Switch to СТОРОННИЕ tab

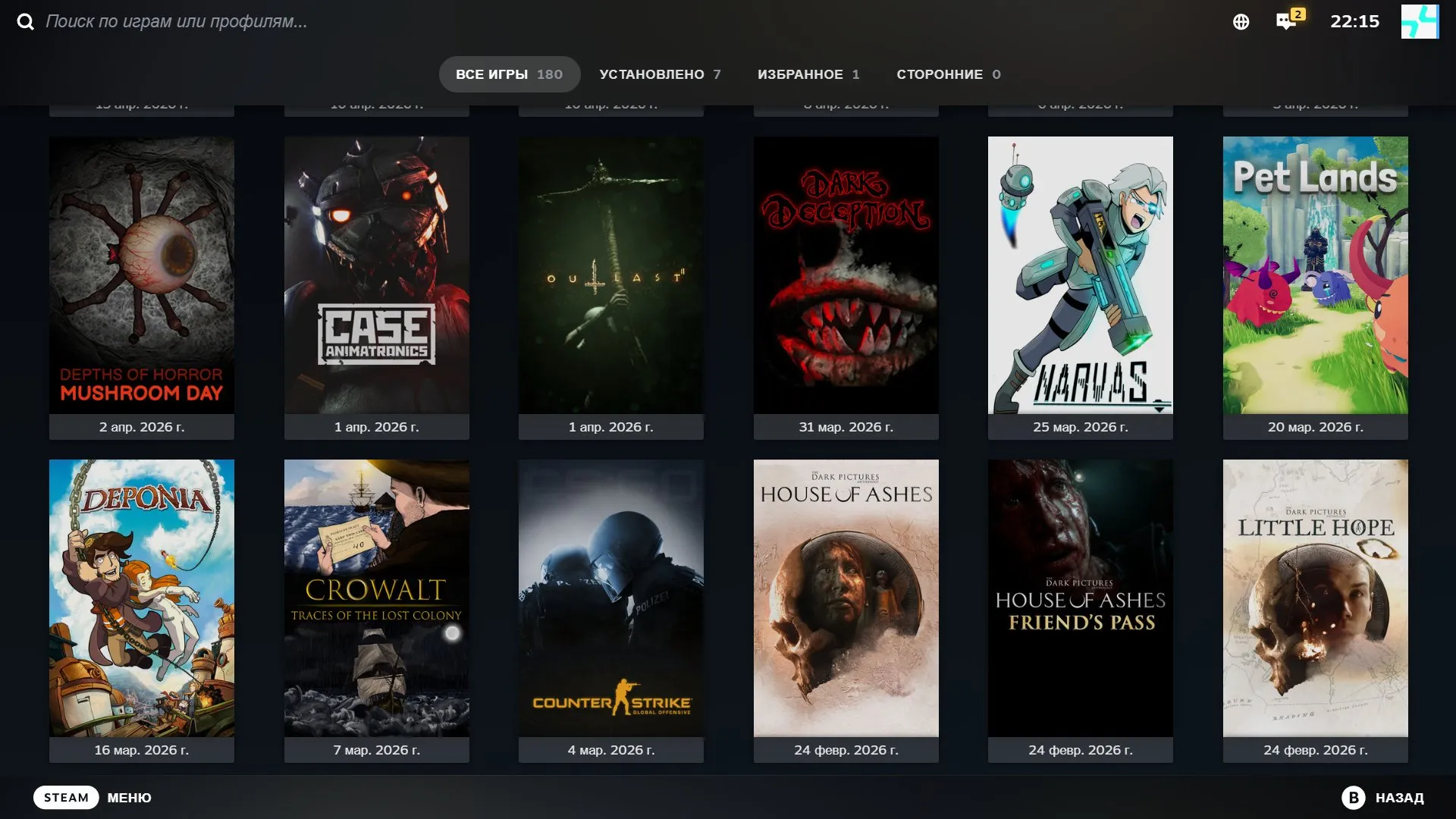[949, 74]
